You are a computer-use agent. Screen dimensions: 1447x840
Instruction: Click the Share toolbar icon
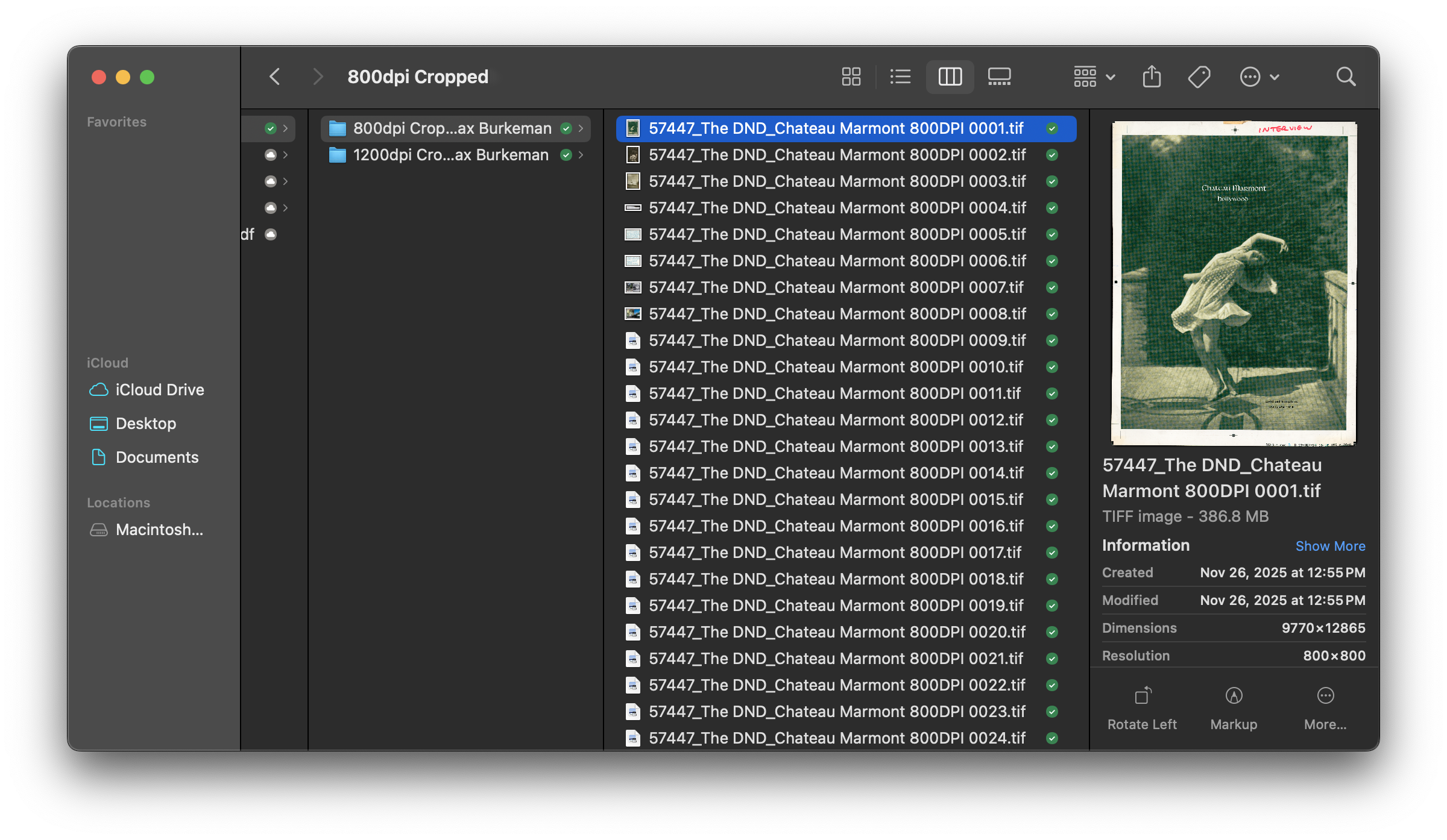click(x=1152, y=77)
